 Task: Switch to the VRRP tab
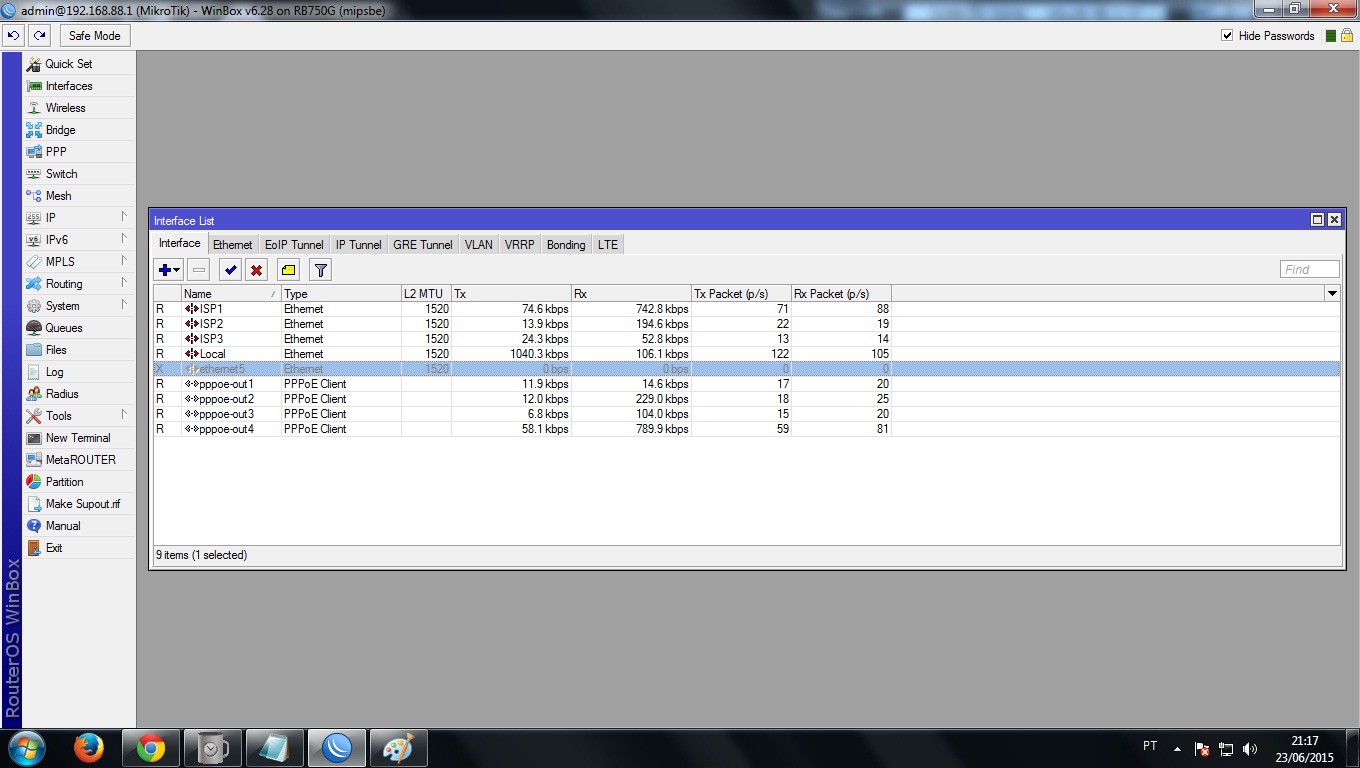(x=520, y=245)
